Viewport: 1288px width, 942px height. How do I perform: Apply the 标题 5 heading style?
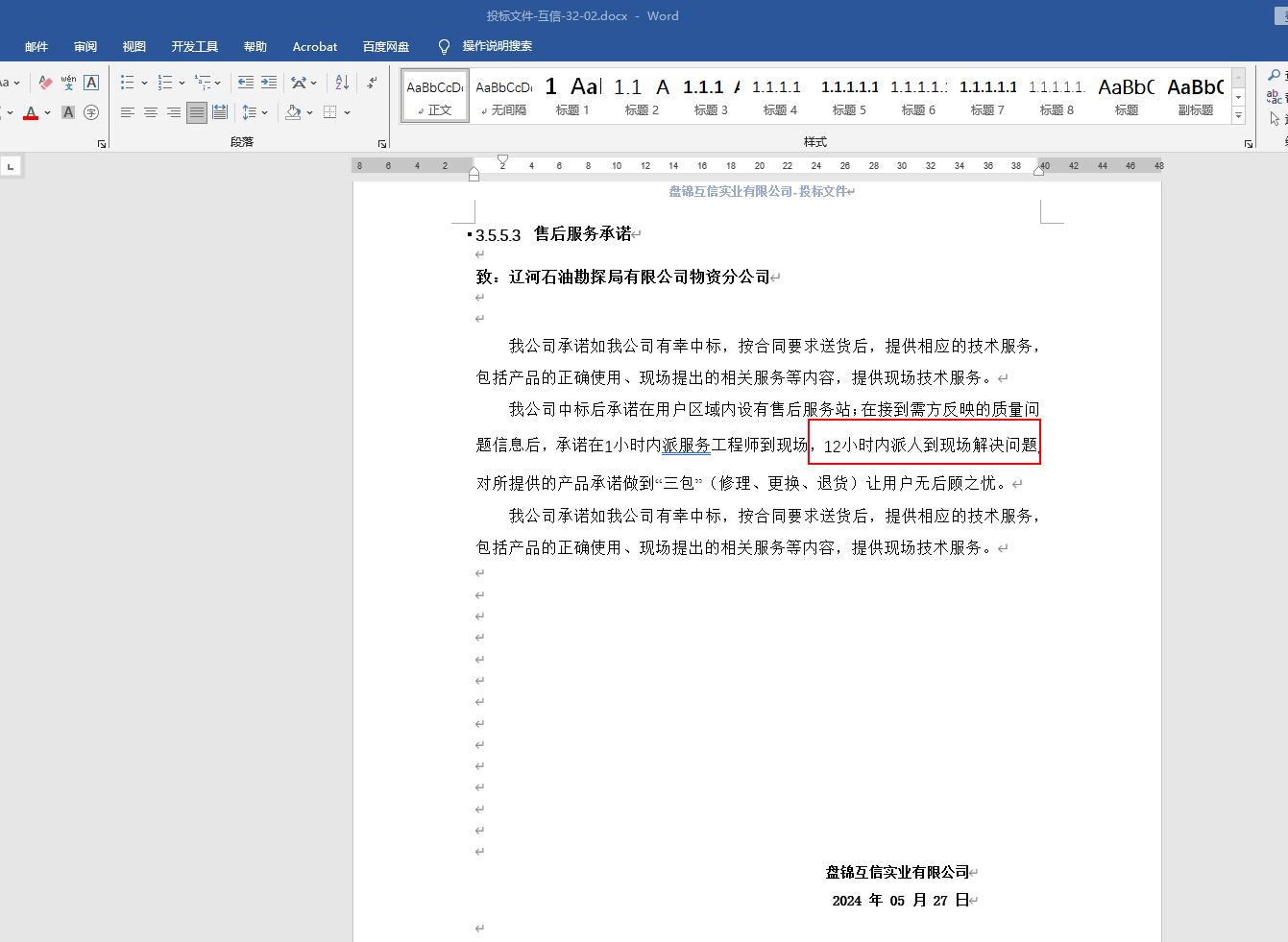click(x=850, y=96)
